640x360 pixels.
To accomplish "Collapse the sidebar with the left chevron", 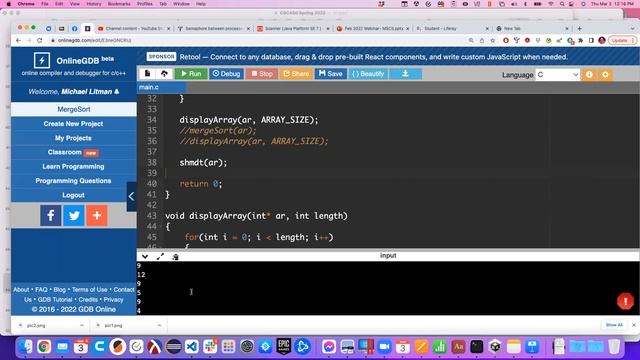I will coord(131,196).
